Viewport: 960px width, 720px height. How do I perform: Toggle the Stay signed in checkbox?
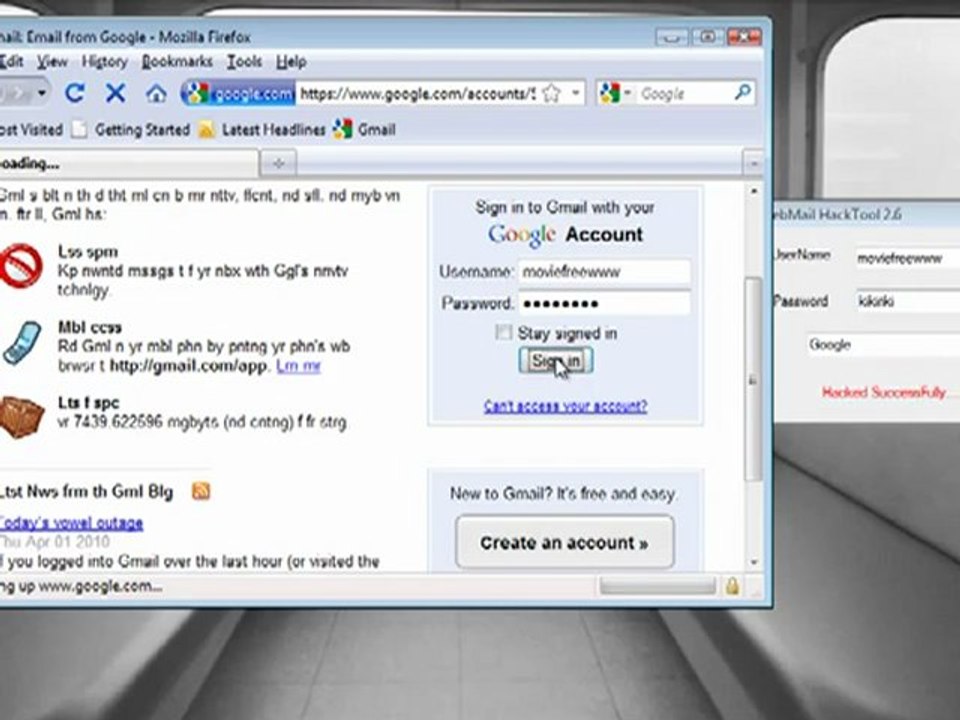(x=503, y=332)
